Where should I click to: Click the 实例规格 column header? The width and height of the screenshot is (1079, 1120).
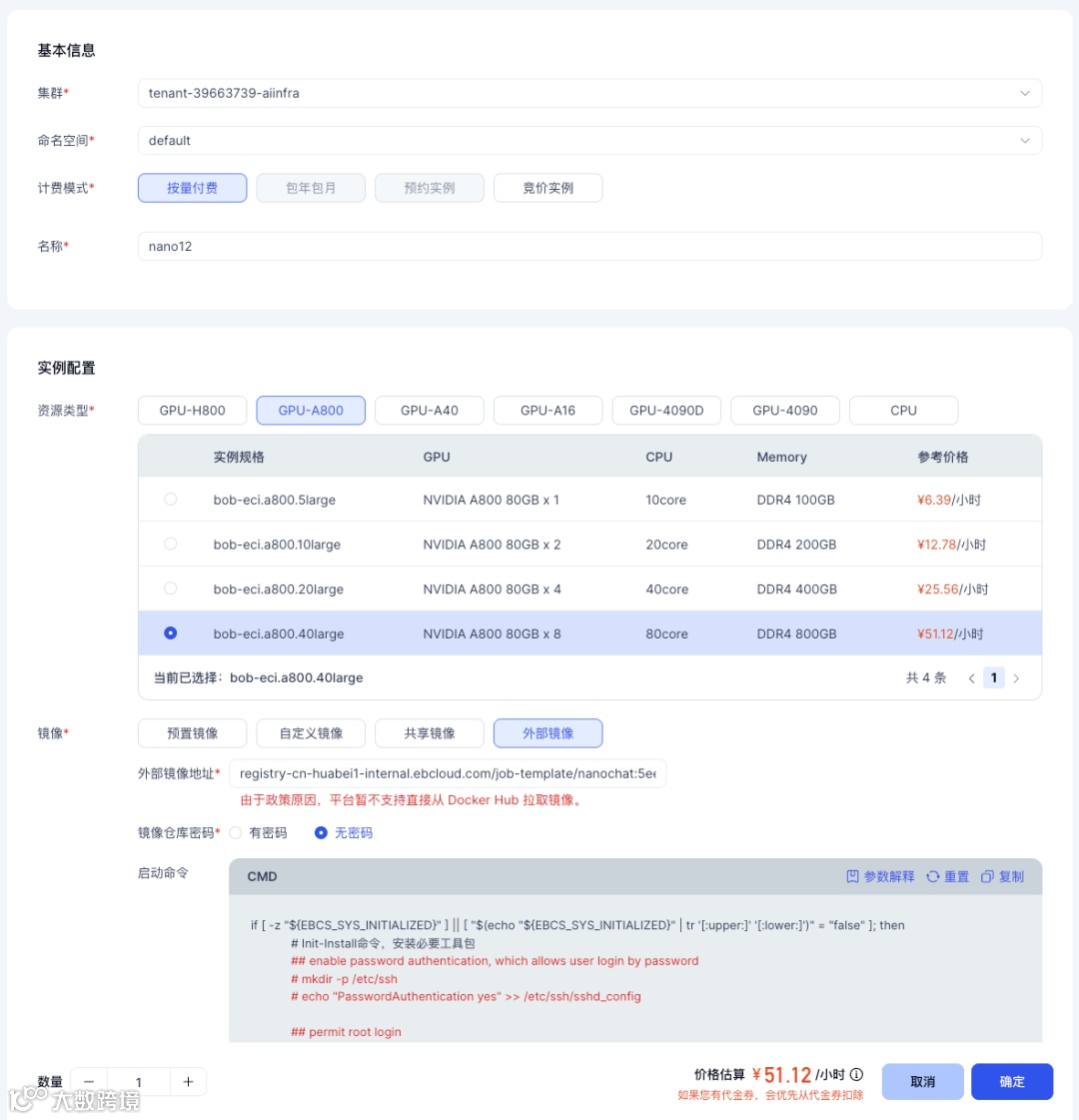[239, 457]
